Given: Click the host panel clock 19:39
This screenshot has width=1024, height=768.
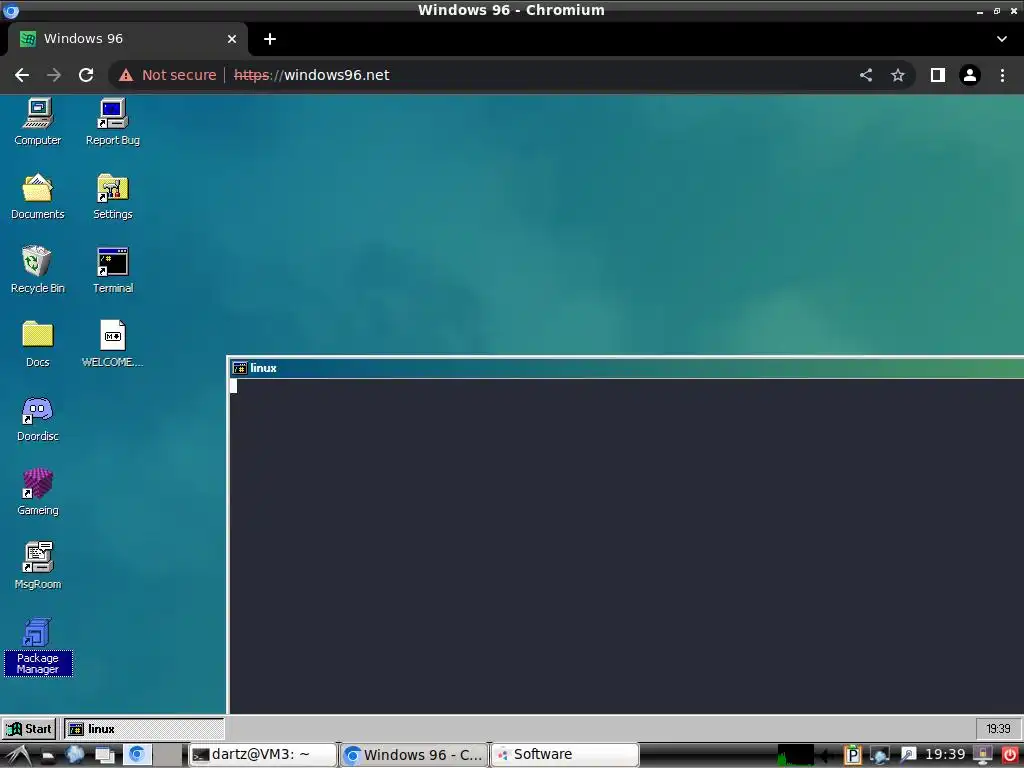Looking at the screenshot, I should tap(944, 755).
